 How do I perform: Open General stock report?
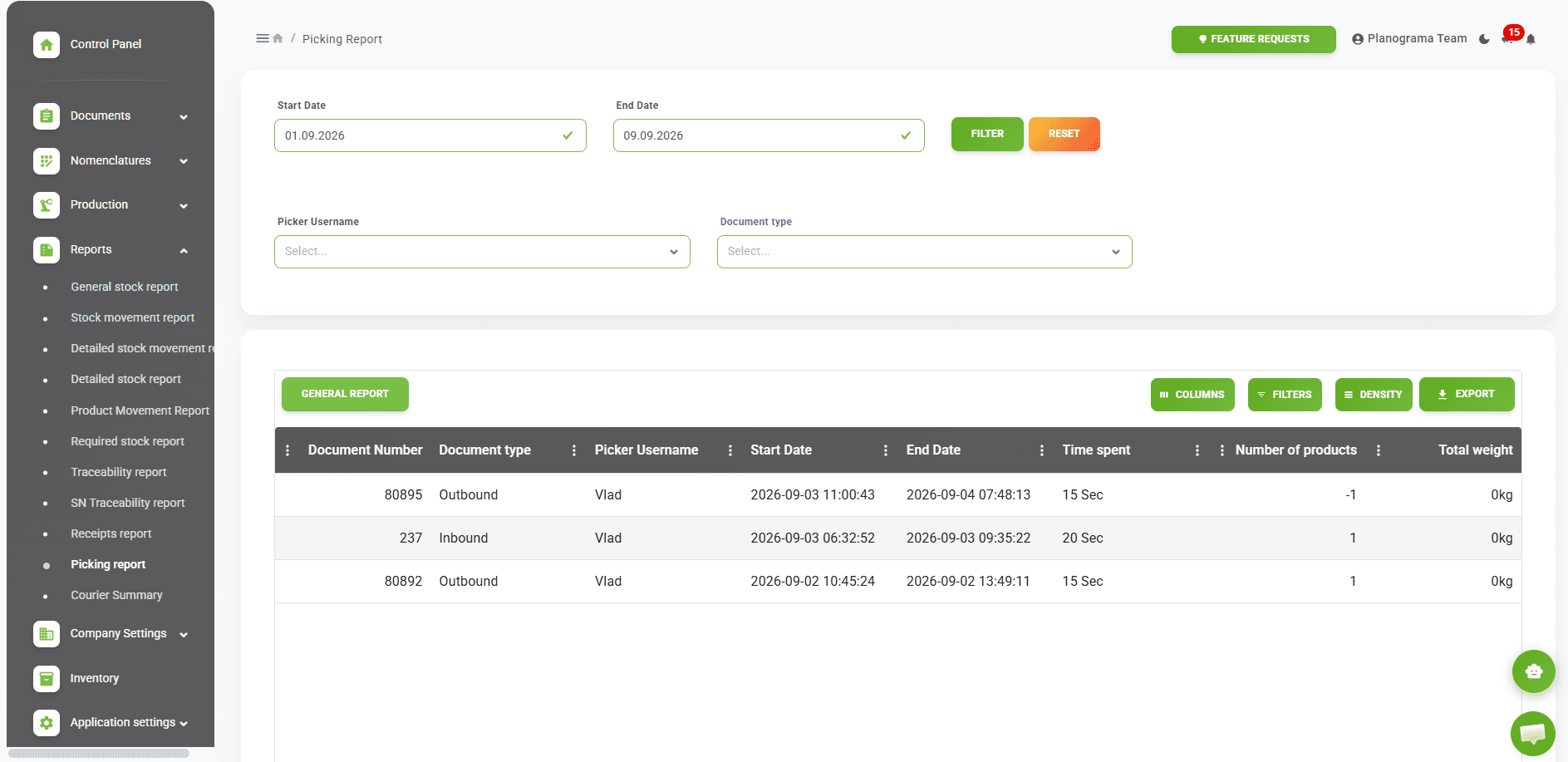125,287
